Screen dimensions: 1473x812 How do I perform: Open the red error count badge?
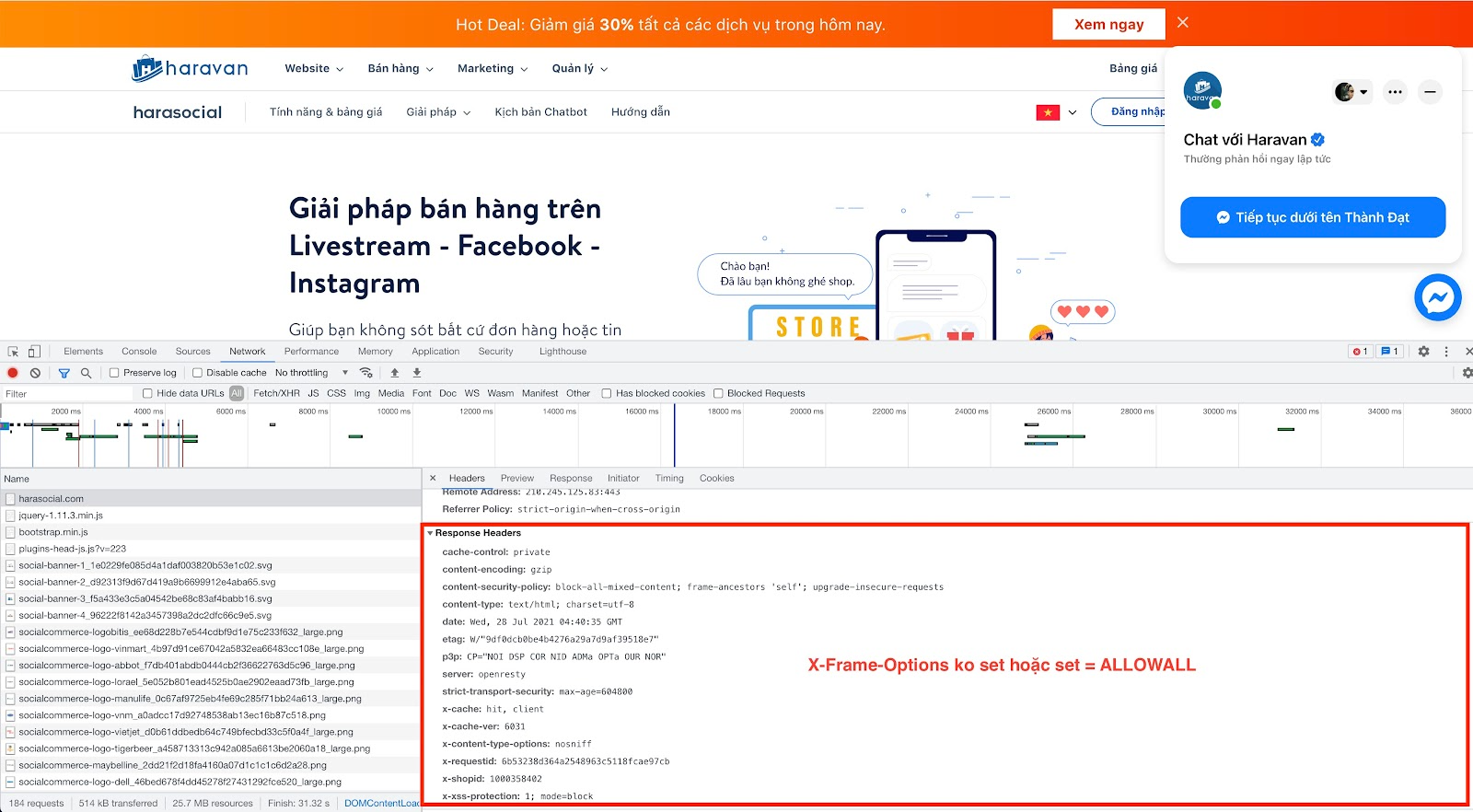coord(1360,352)
